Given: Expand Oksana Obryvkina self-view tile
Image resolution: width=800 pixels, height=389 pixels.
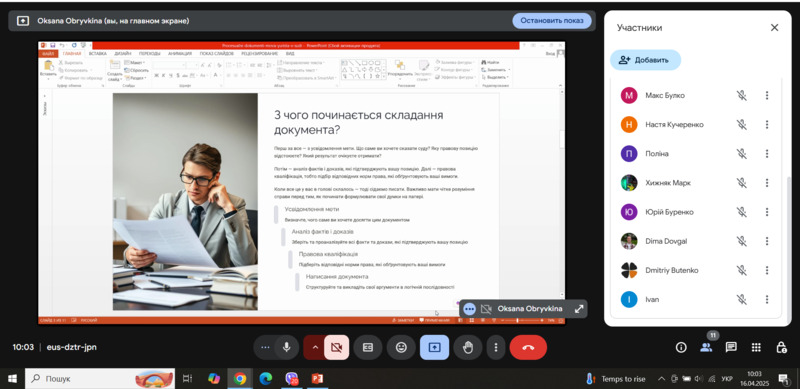Looking at the screenshot, I should tap(579, 309).
